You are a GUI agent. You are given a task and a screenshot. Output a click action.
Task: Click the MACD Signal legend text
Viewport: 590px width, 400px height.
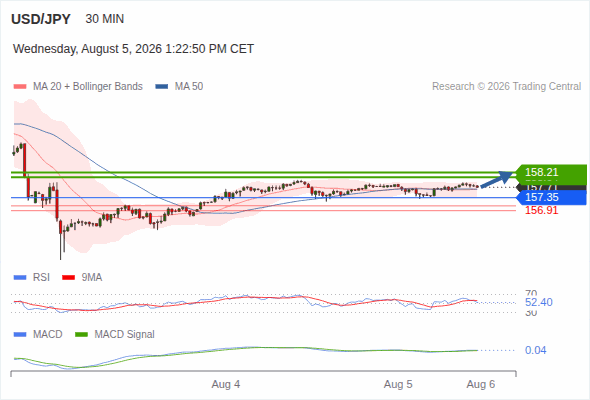[x=125, y=335]
